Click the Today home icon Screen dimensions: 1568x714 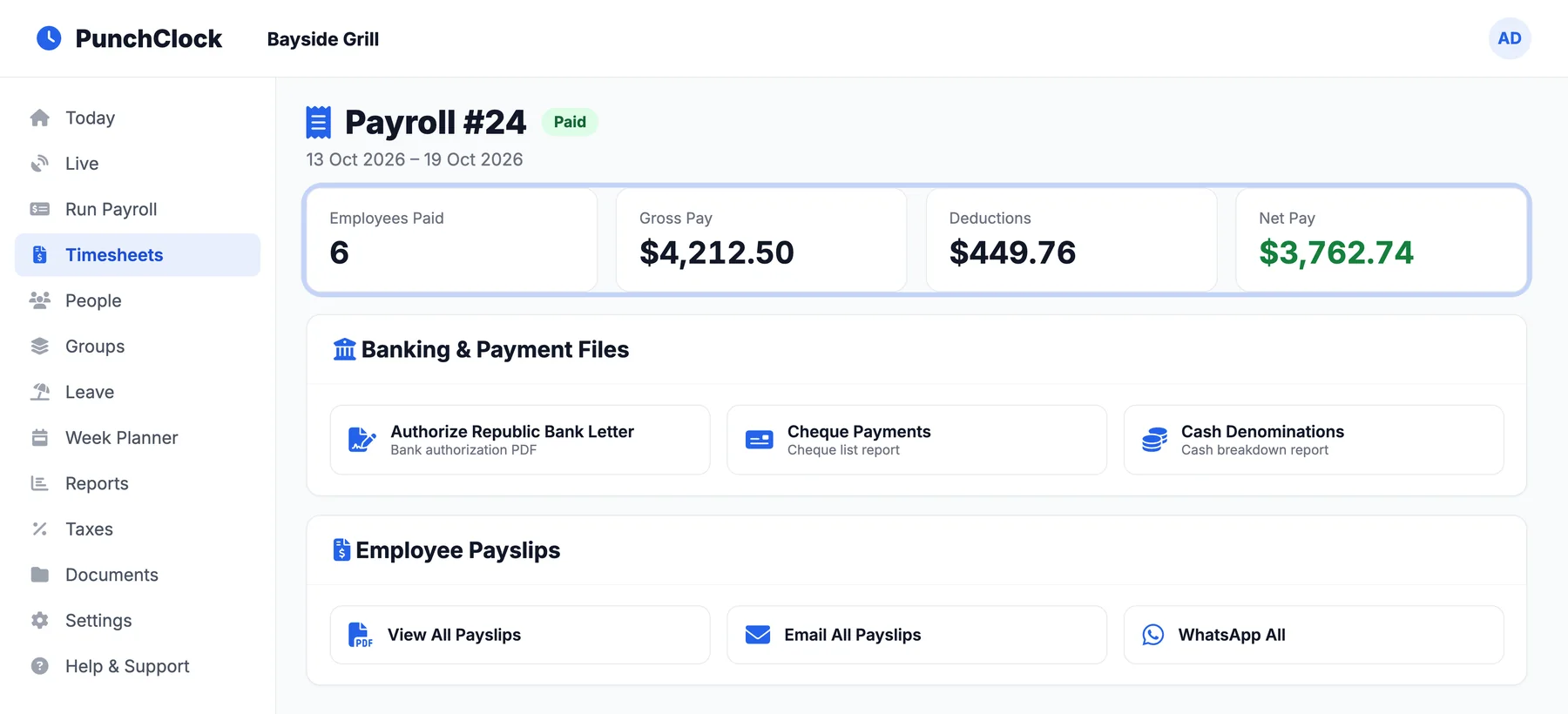(40, 118)
